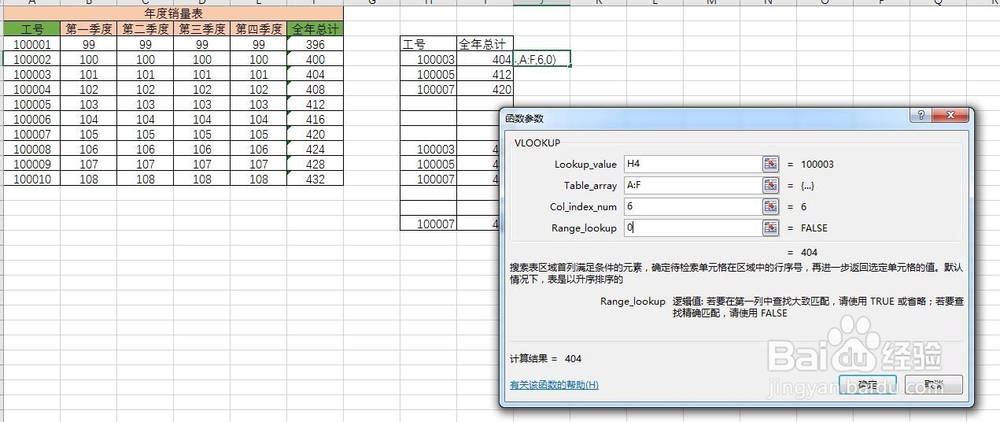
Task: Close the function arguments dialog
Action: pos(951,115)
